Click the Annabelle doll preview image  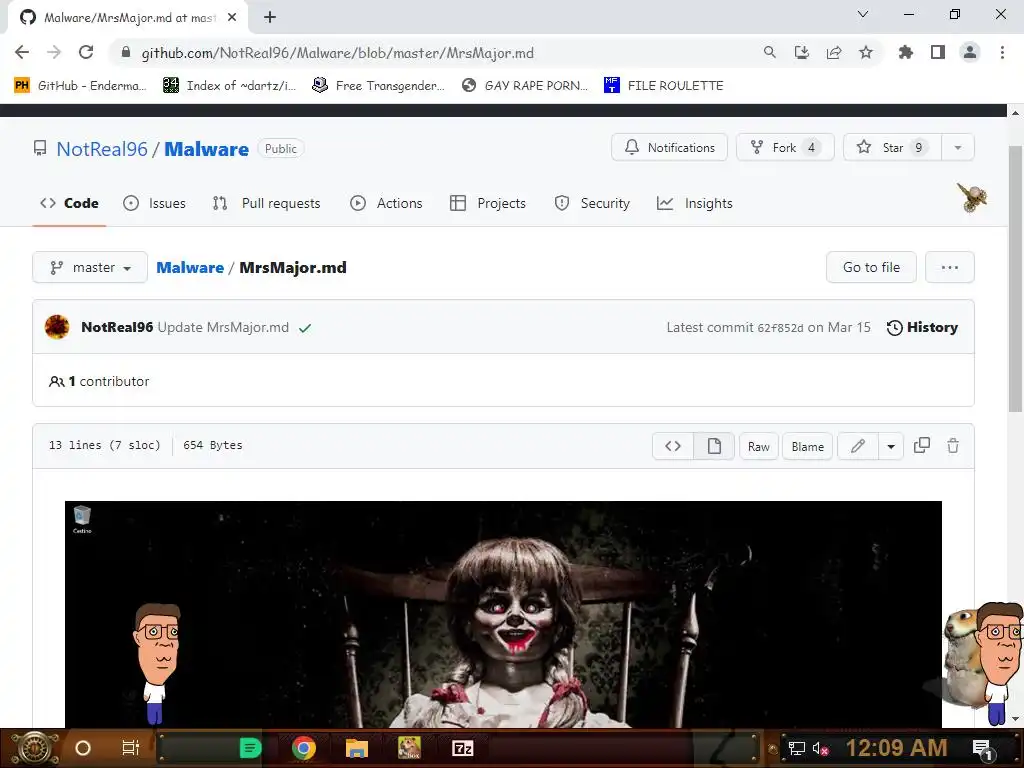(x=503, y=614)
